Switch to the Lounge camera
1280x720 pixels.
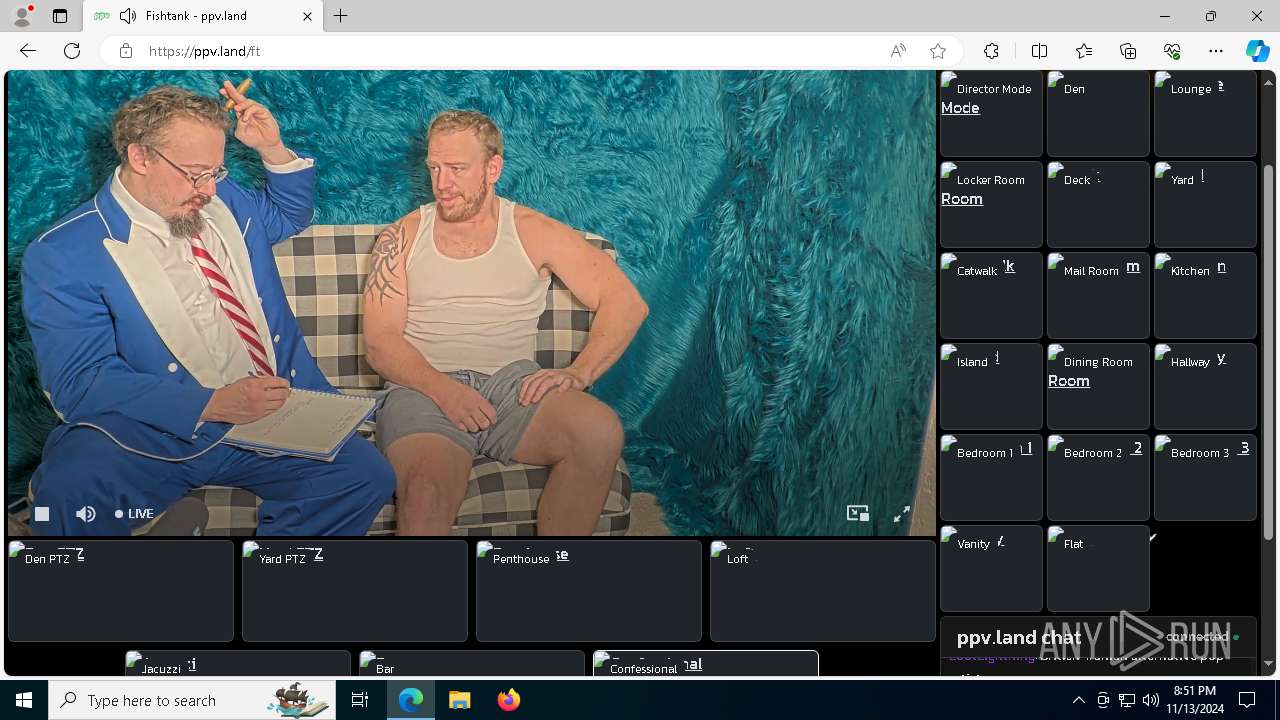point(1205,113)
